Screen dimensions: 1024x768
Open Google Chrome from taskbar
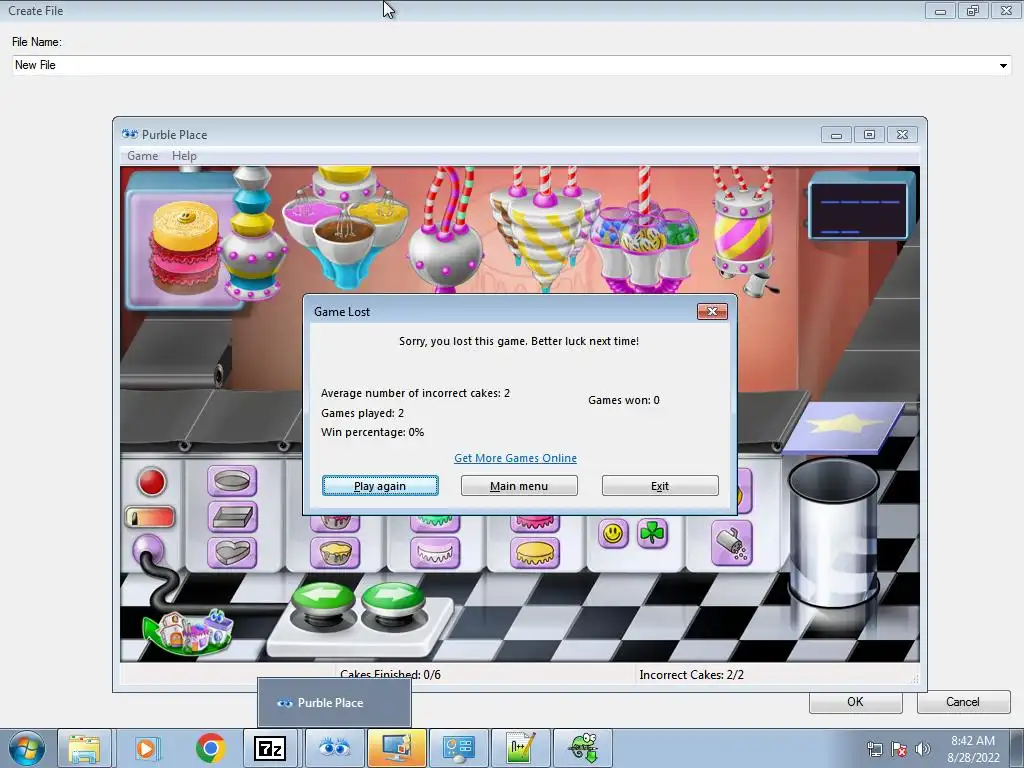point(210,748)
